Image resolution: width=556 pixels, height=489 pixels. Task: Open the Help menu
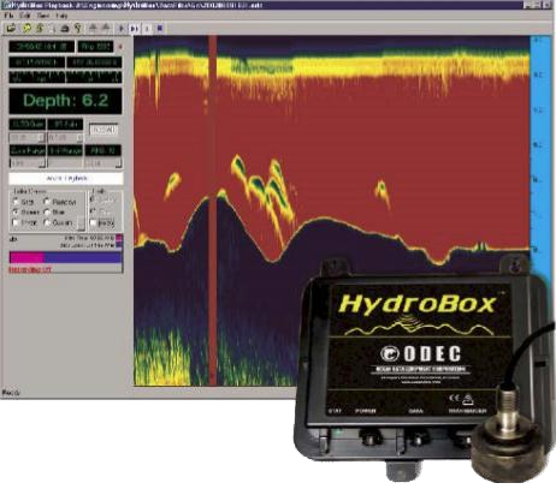61,16
